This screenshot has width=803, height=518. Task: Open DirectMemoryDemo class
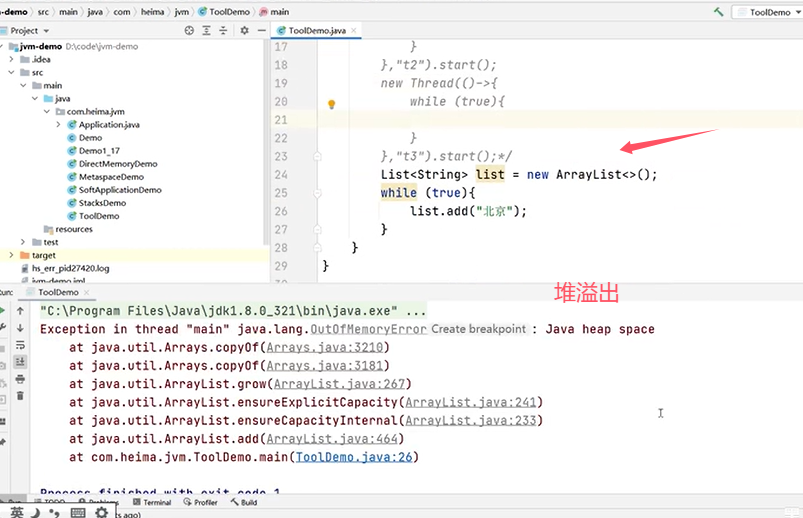(x=118, y=164)
